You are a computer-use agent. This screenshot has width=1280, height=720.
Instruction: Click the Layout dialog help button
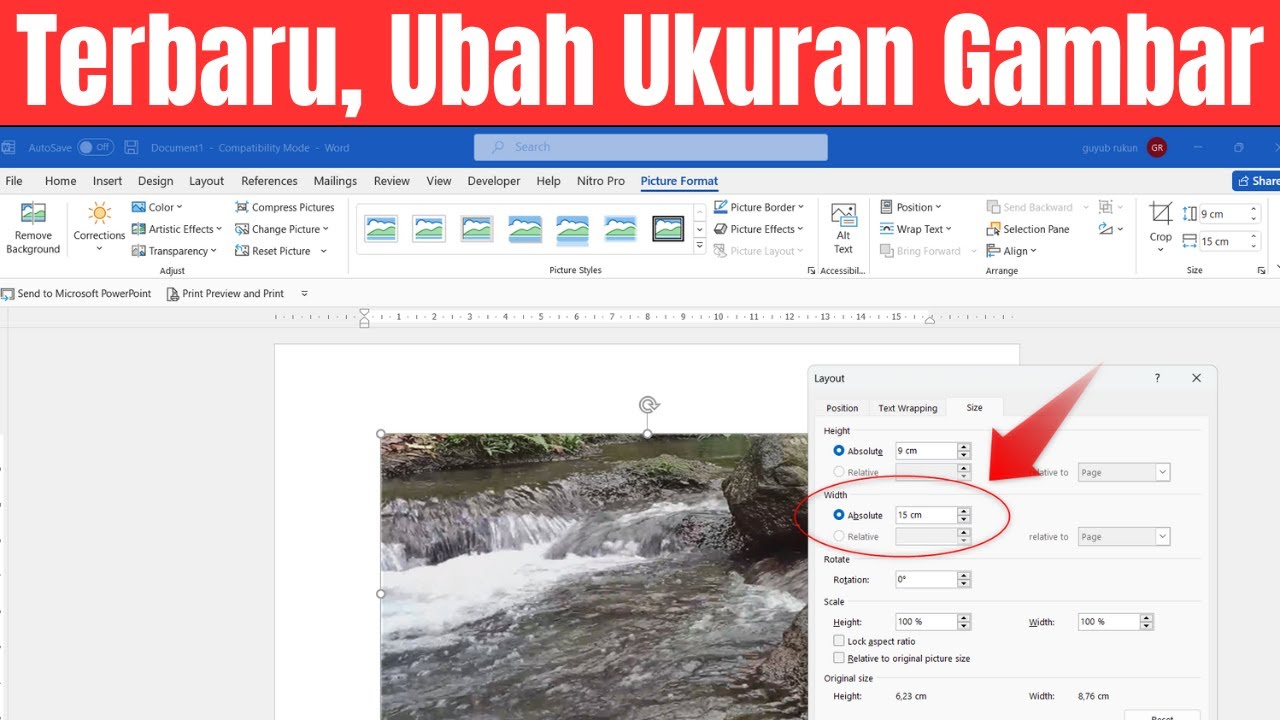[x=1157, y=378]
